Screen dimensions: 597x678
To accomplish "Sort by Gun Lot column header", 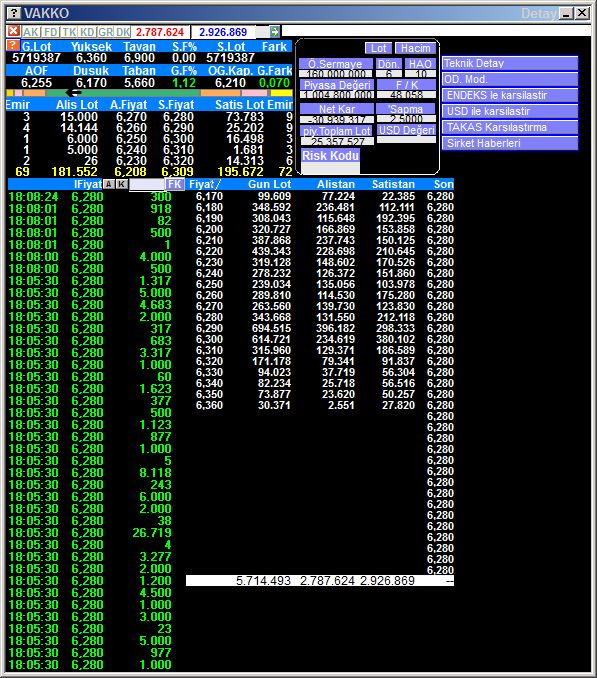I will point(269,184).
